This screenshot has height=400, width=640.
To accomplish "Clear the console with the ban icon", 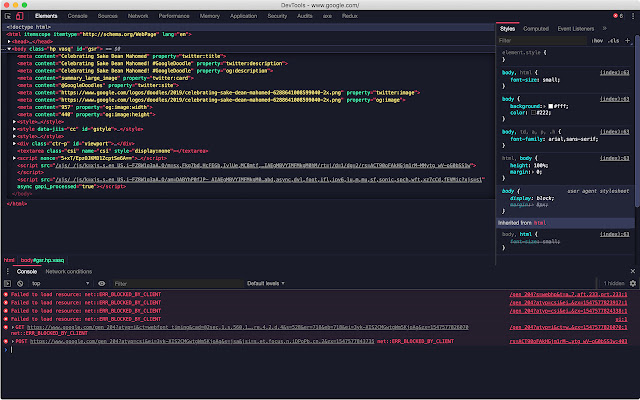I will point(20,283).
